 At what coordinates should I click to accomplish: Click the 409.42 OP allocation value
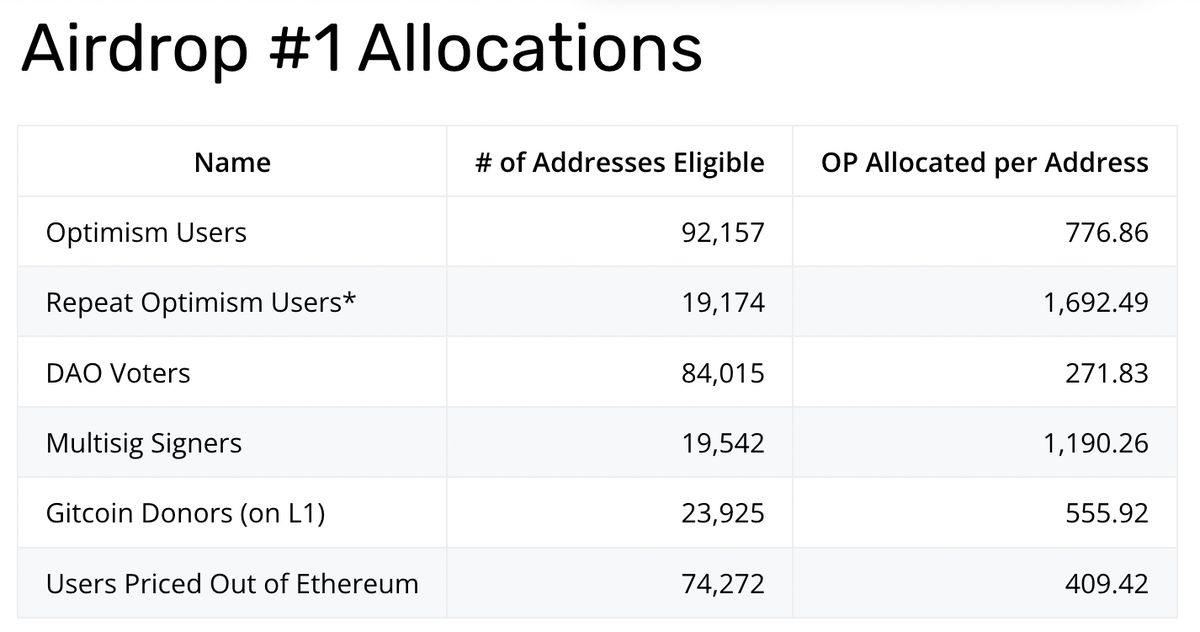pyautogui.click(x=1107, y=584)
